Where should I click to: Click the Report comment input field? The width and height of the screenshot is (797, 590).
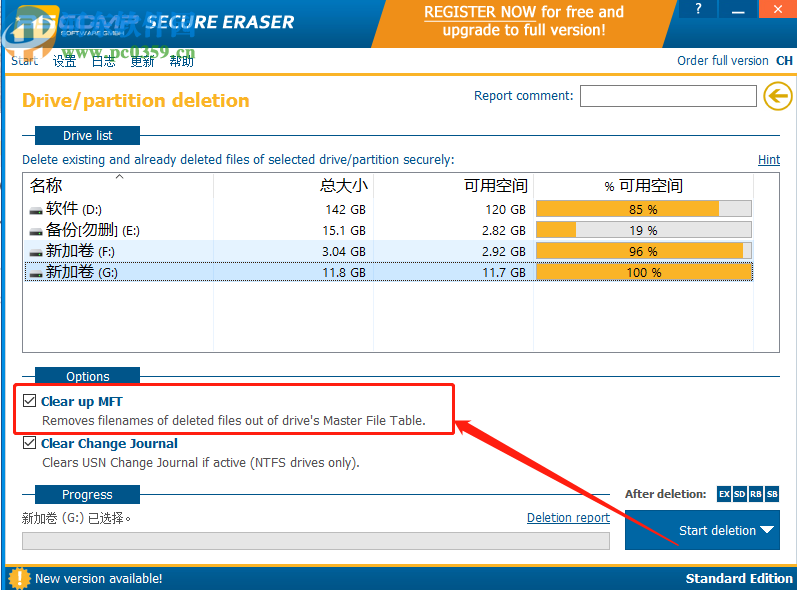click(x=668, y=96)
